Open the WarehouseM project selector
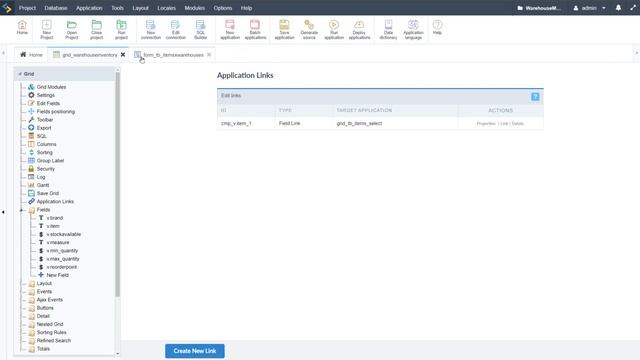 539,8
